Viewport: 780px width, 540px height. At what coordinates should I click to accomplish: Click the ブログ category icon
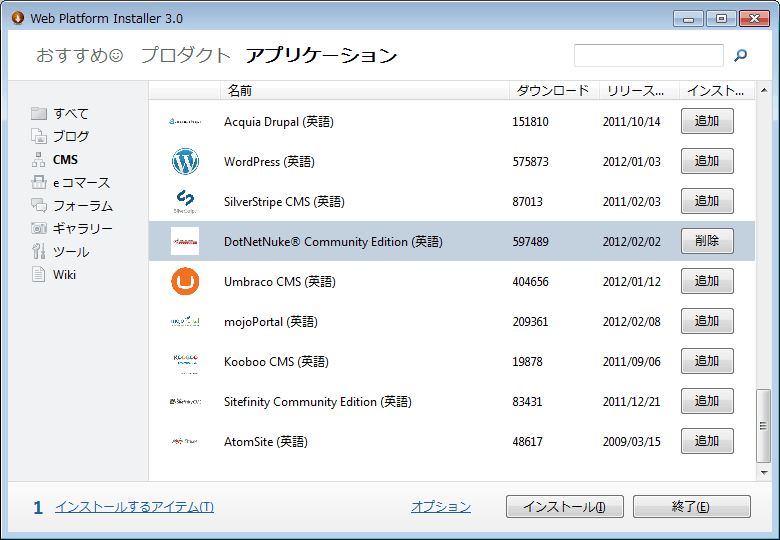39,136
